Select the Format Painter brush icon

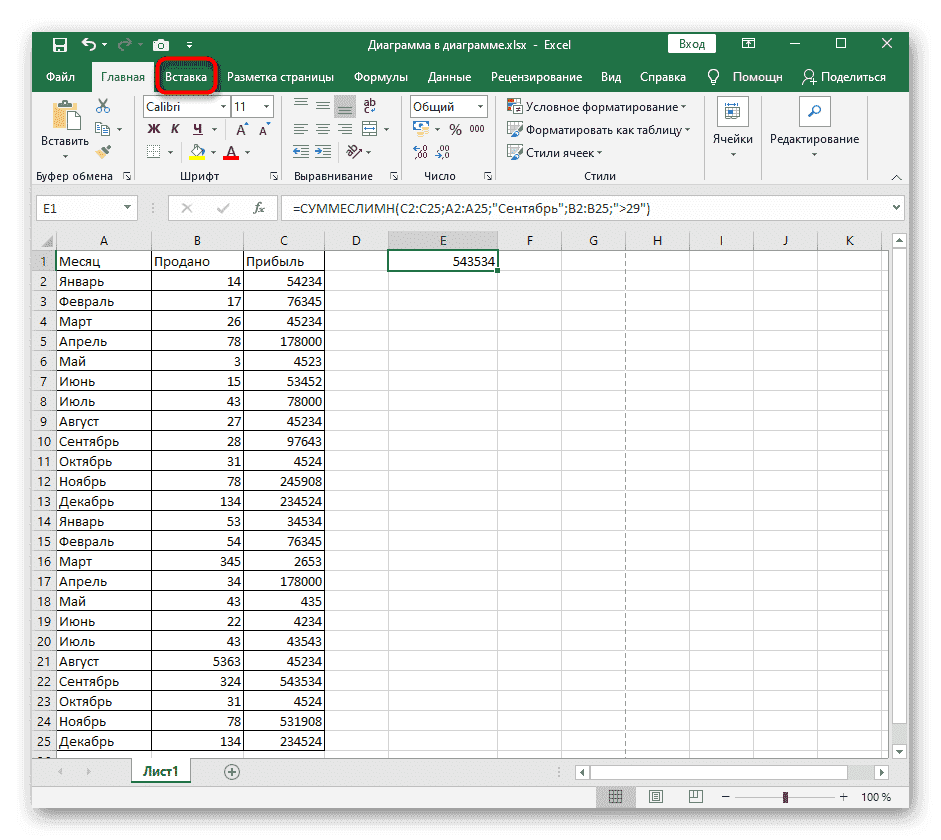pos(102,151)
